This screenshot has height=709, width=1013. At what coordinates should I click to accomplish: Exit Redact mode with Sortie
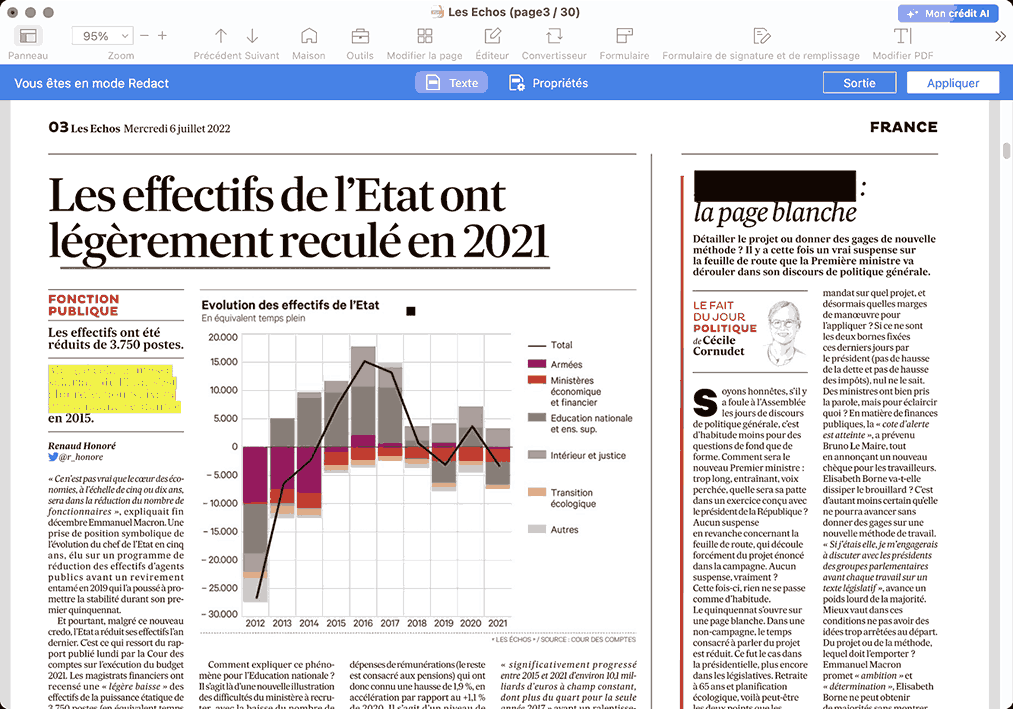(x=859, y=83)
